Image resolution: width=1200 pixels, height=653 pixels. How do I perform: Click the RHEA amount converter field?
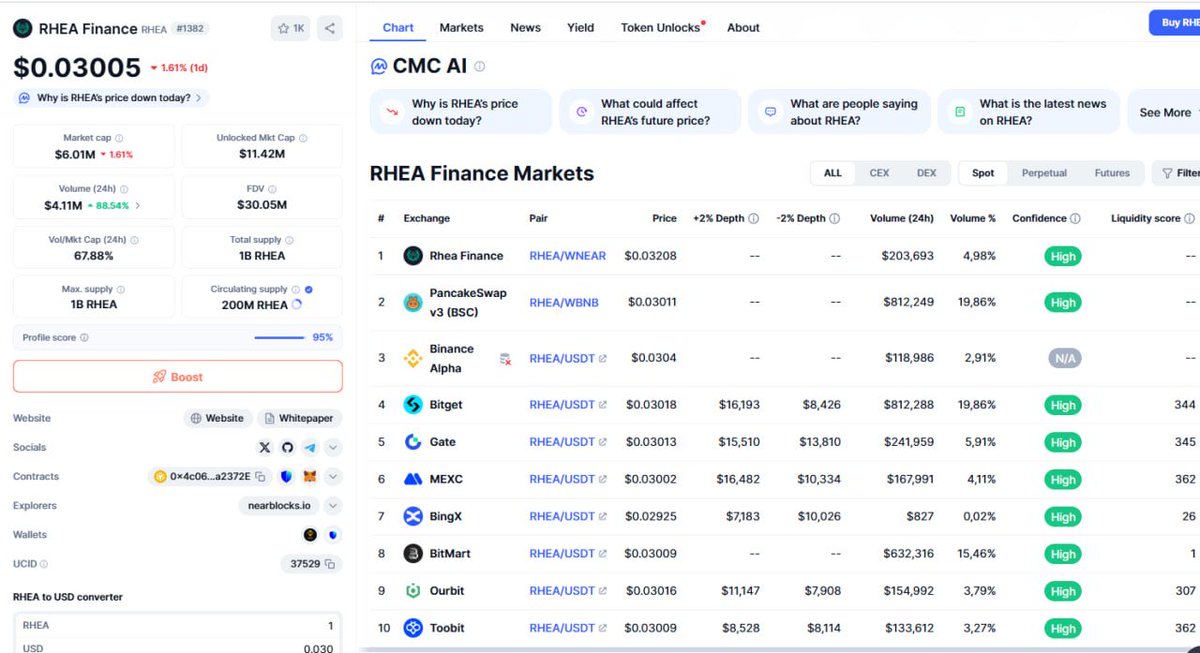pos(178,625)
